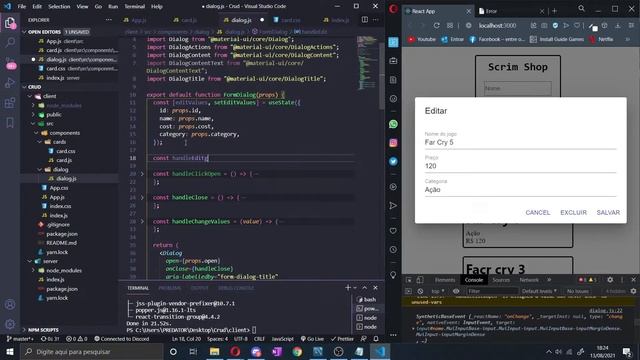Viewport: 640px width, 360px height.
Task: Open console settings gear beside hidden count
Action: (x=633, y=291)
